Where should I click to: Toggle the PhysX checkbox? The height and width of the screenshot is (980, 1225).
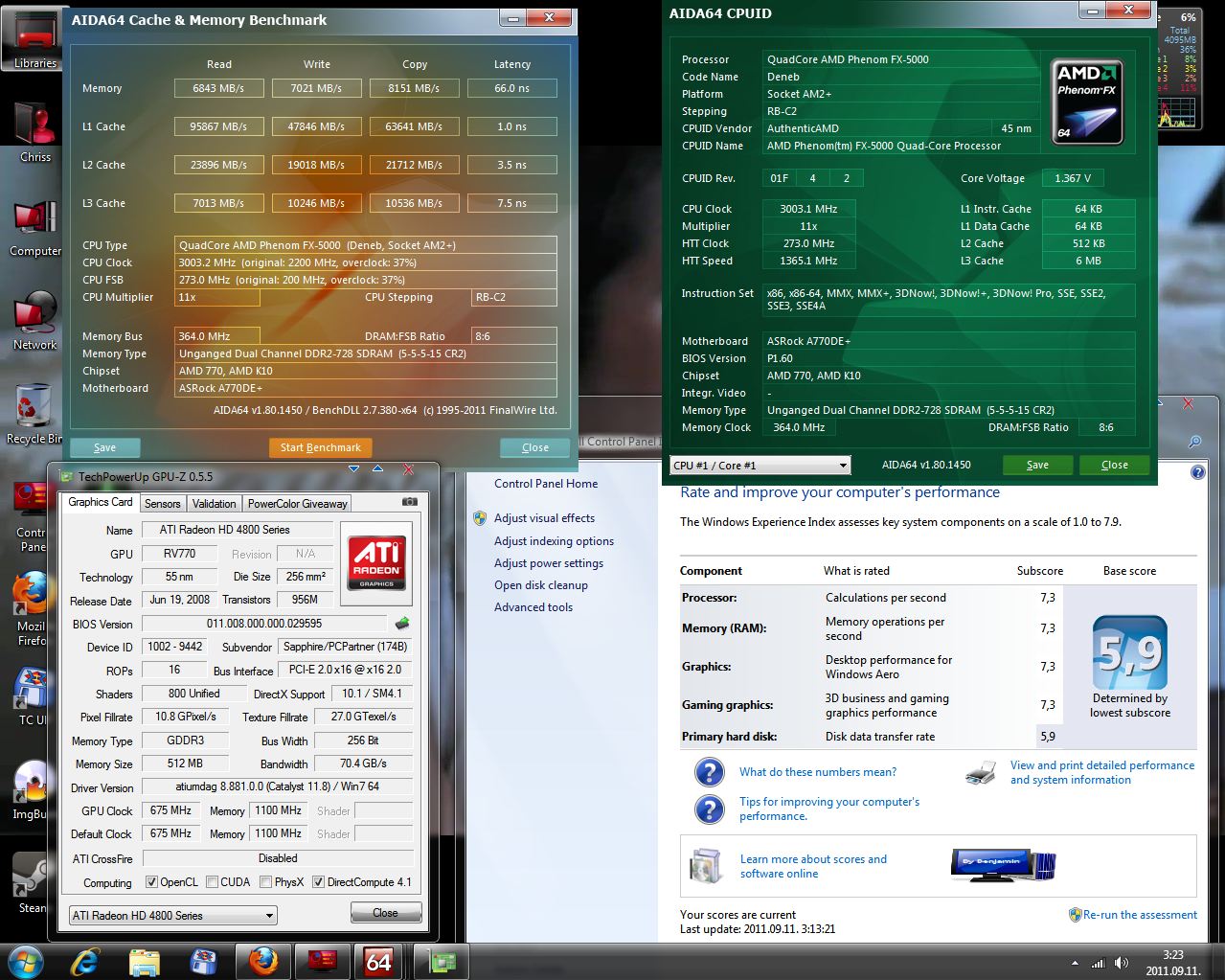(x=265, y=882)
